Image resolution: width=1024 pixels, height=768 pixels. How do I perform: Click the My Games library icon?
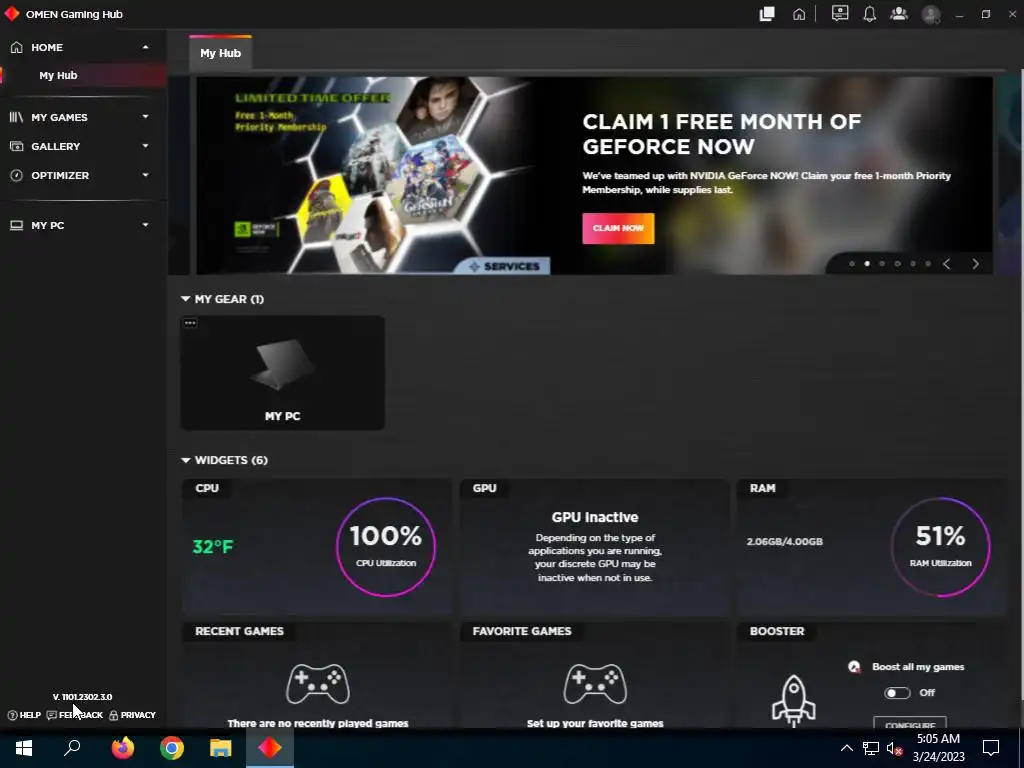[16, 117]
